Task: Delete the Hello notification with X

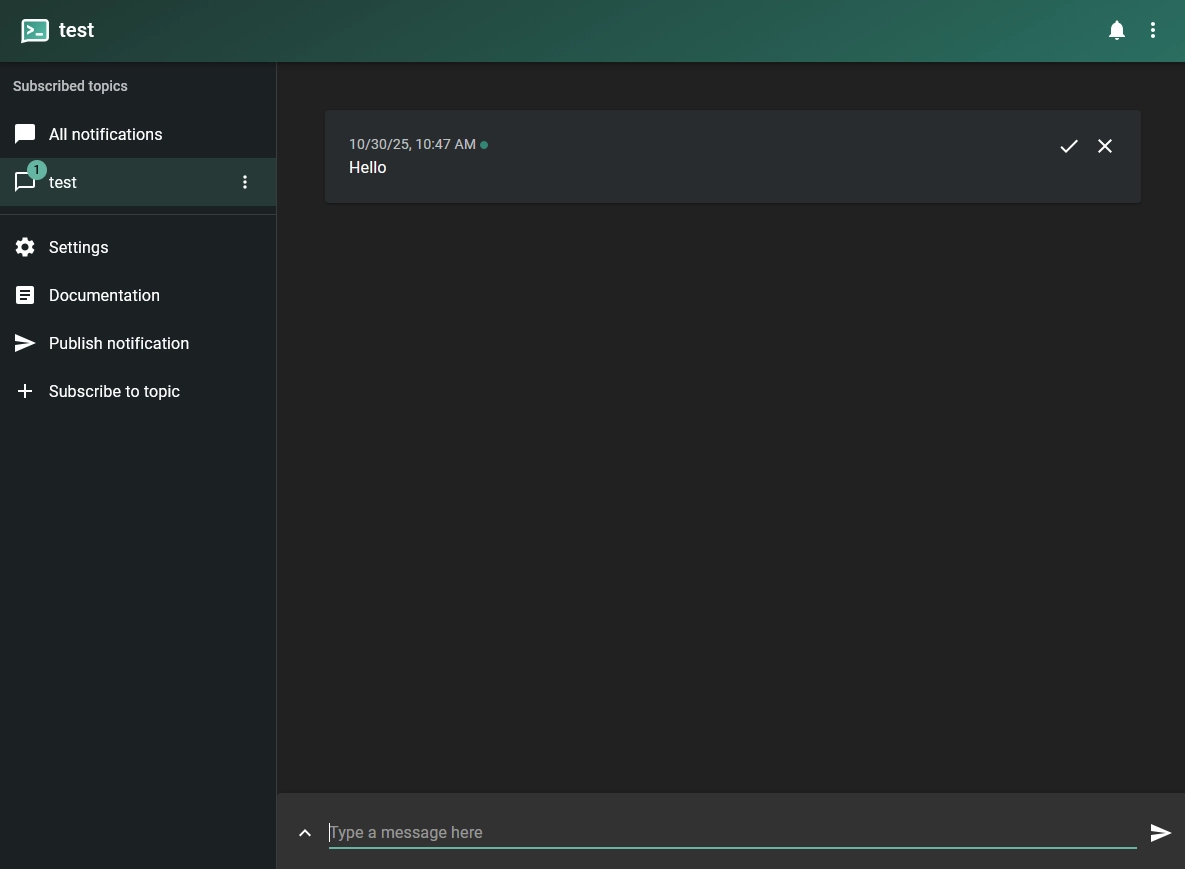Action: [x=1105, y=146]
